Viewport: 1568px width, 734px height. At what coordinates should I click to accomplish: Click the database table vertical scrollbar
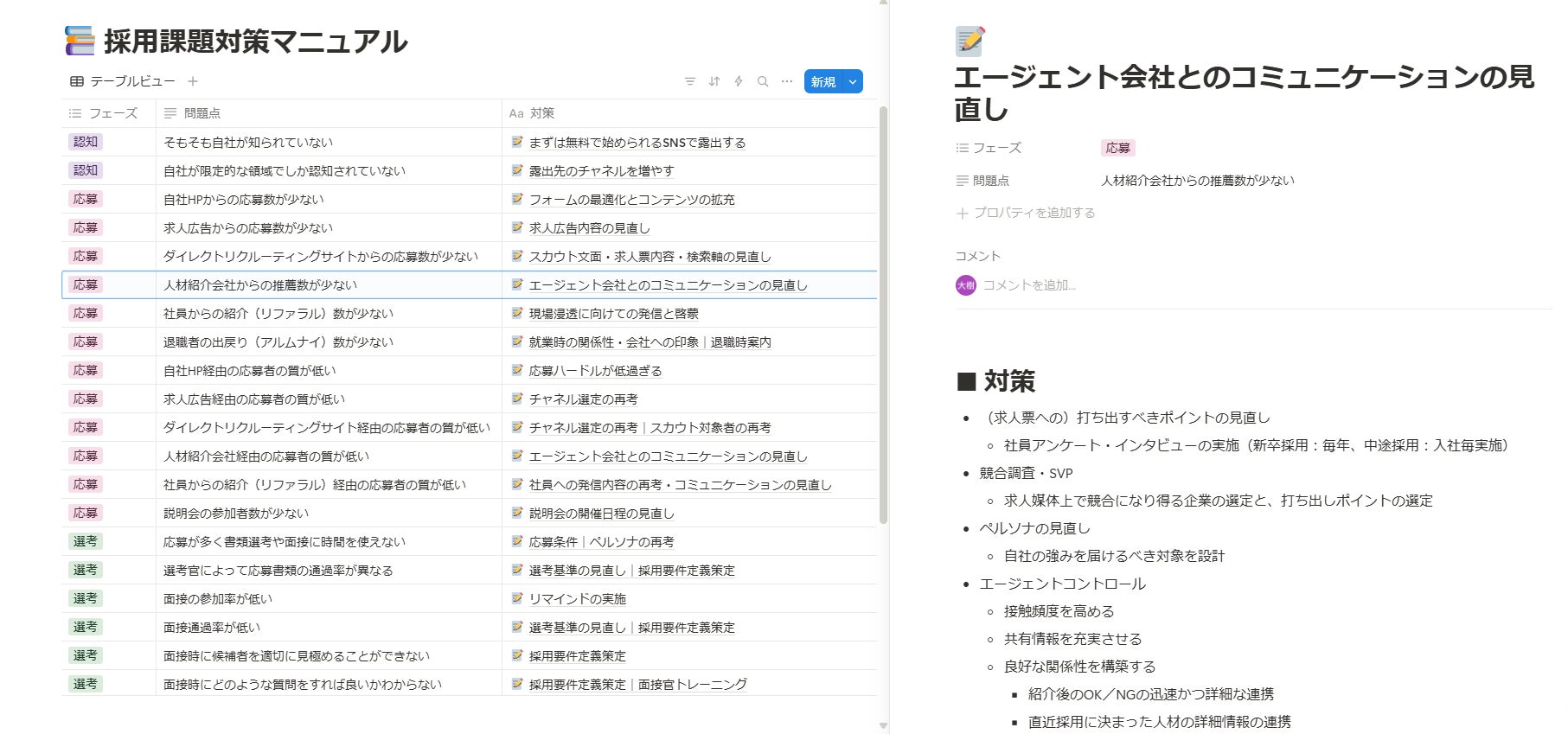pos(883,315)
